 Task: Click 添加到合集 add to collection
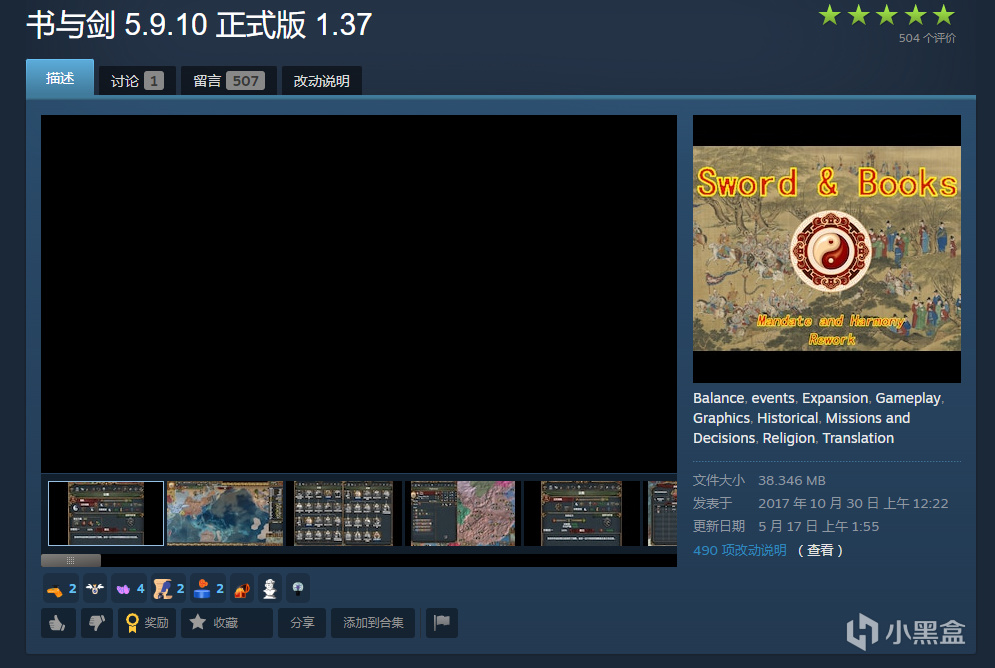coord(373,623)
